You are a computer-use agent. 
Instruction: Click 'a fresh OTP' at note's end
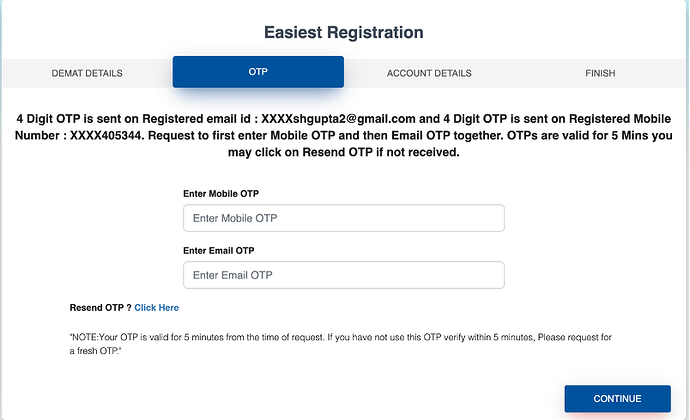tap(103, 352)
